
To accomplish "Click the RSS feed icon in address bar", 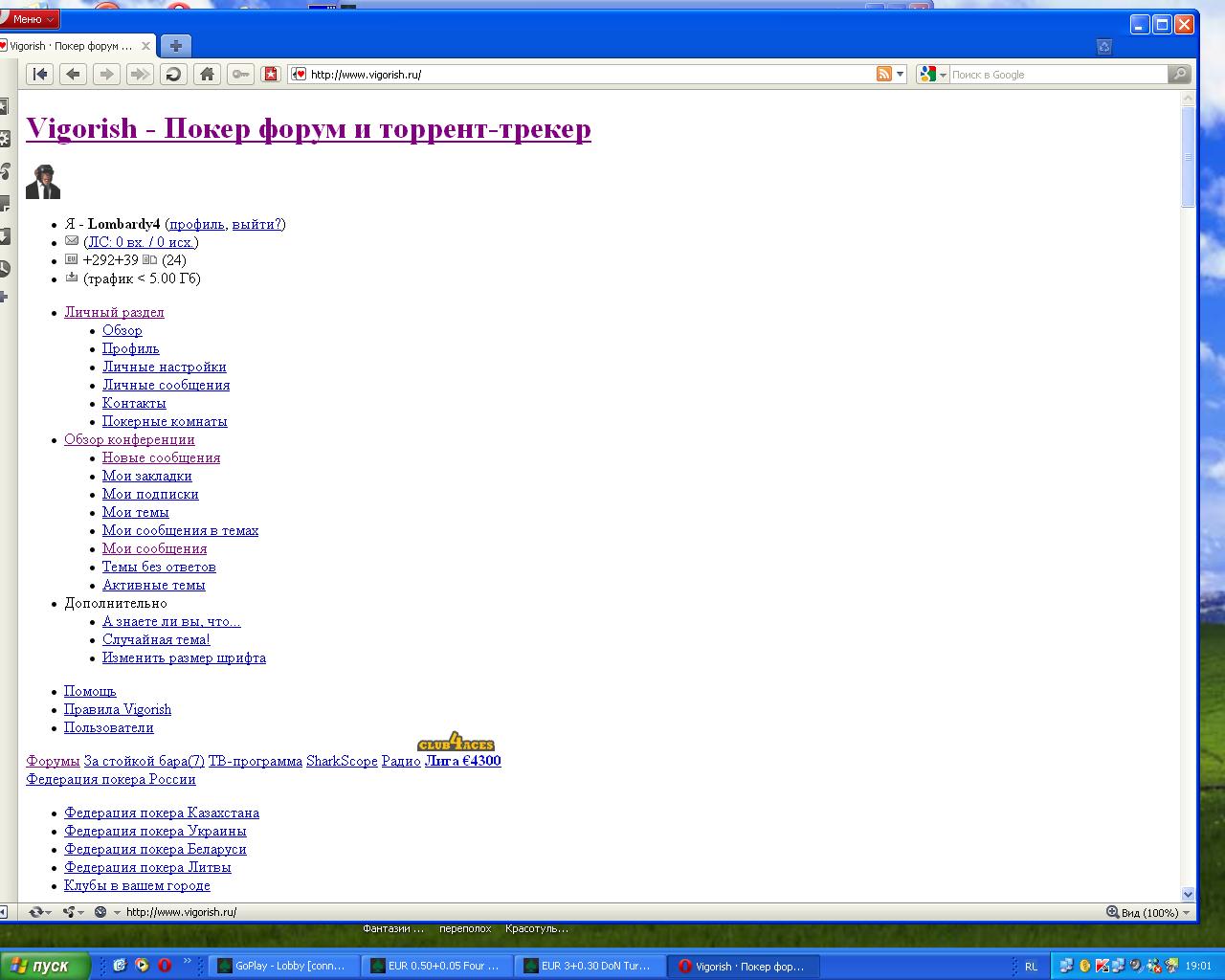I will click(883, 74).
